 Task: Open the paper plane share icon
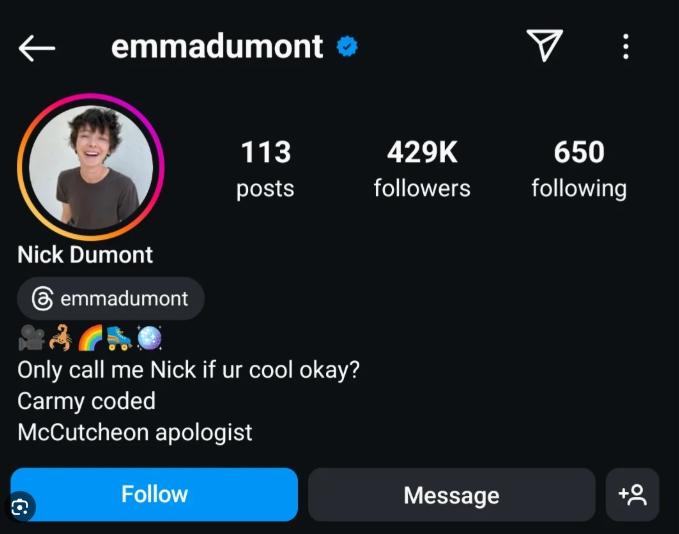click(x=544, y=45)
